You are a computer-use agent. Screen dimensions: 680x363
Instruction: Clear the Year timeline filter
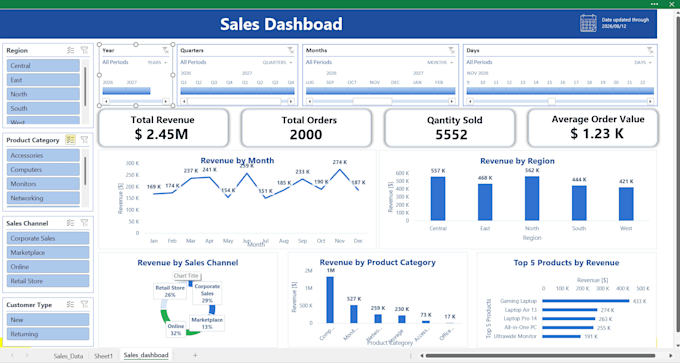(165, 50)
